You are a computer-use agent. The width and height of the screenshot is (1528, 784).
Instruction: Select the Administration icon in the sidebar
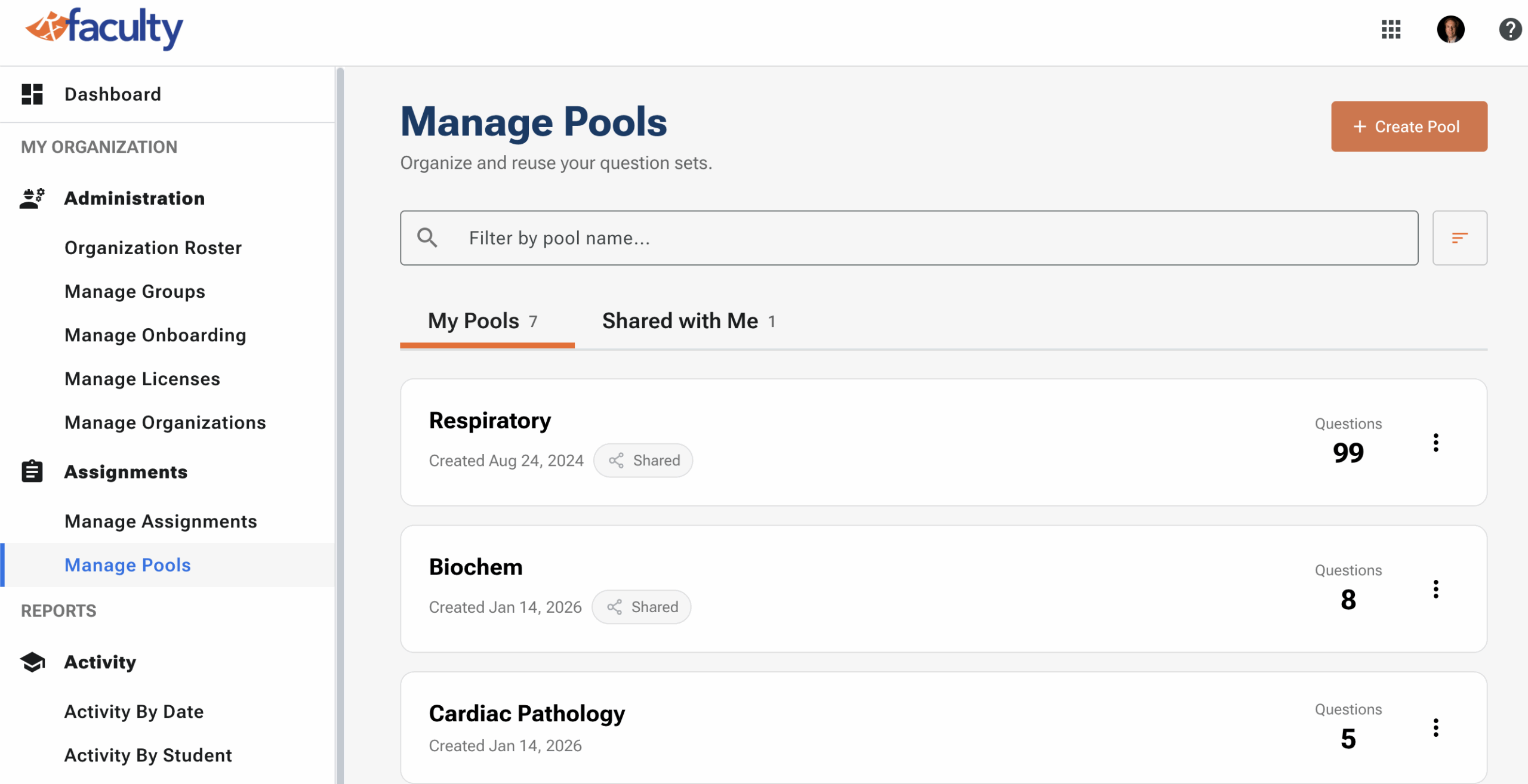(32, 197)
